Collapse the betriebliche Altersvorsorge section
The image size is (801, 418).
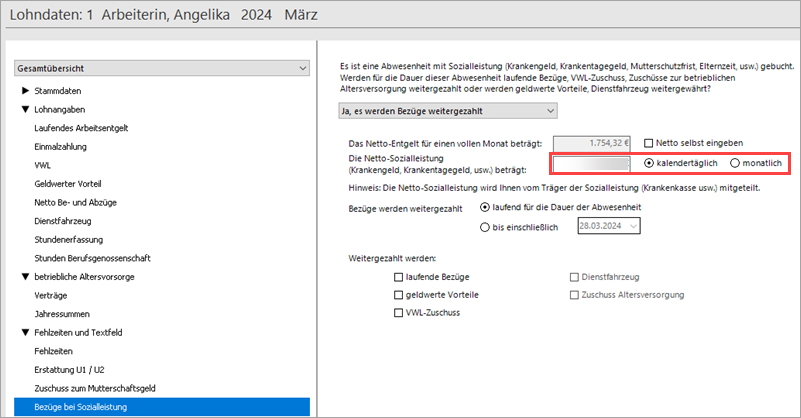click(x=25, y=276)
